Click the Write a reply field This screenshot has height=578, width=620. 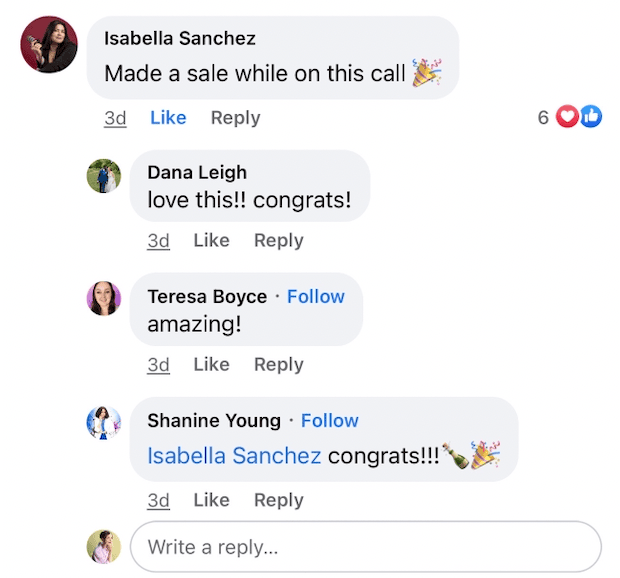[366, 547]
